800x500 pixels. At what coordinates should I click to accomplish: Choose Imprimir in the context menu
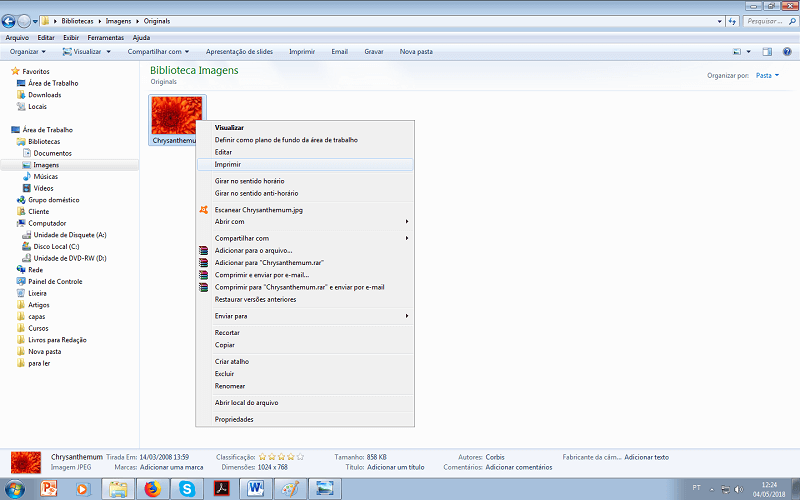[228, 164]
